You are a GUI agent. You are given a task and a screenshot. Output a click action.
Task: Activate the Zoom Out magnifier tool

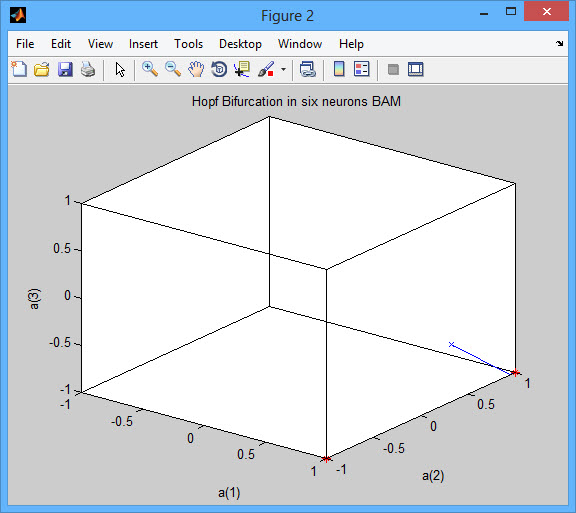(x=173, y=69)
